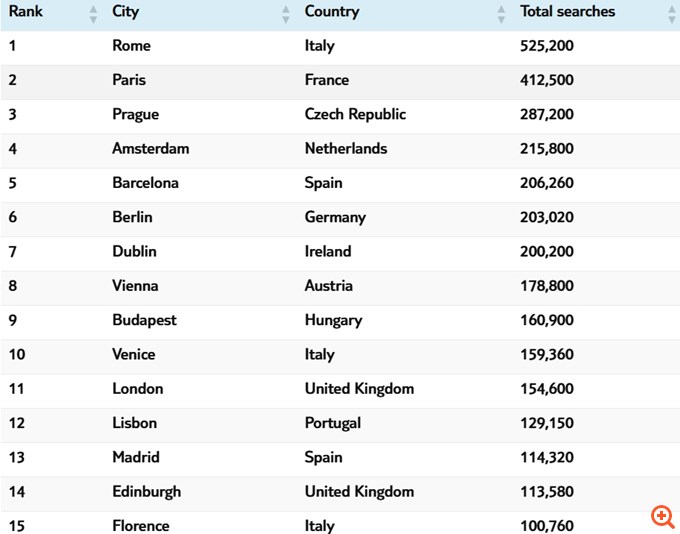Click the City column header label
Viewport: 680px width, 534px height.
[x=126, y=12]
